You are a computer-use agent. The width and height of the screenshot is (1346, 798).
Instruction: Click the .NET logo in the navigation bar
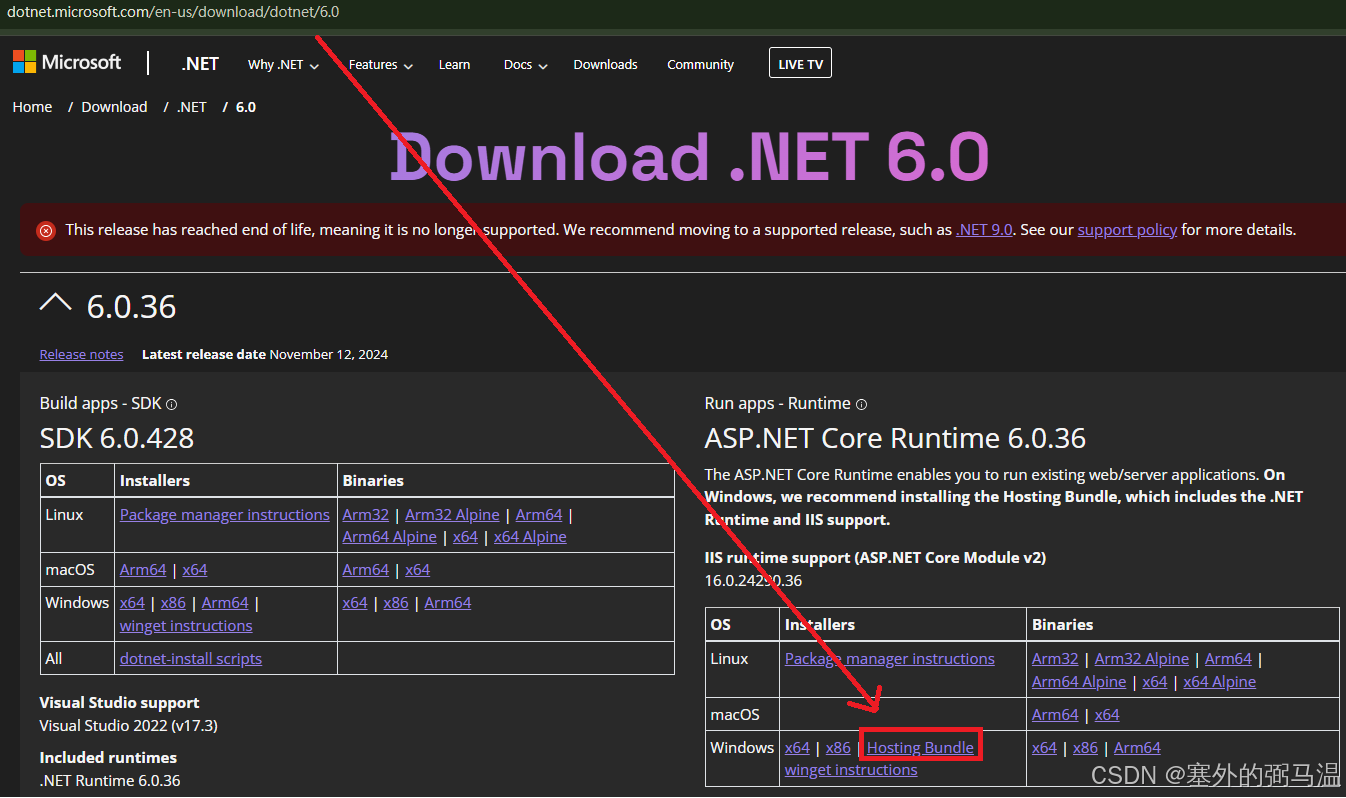(200, 63)
